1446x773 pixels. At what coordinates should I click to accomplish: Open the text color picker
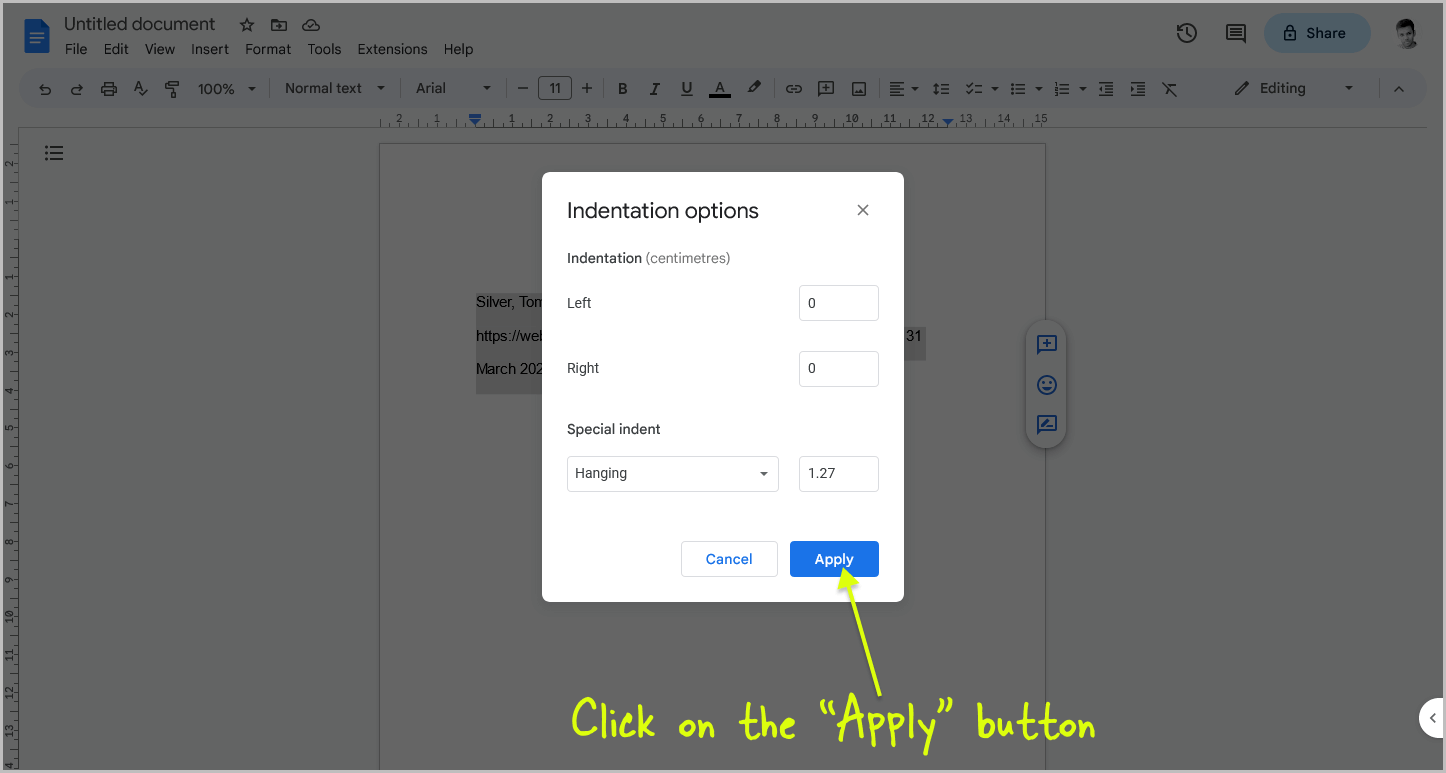(x=719, y=88)
